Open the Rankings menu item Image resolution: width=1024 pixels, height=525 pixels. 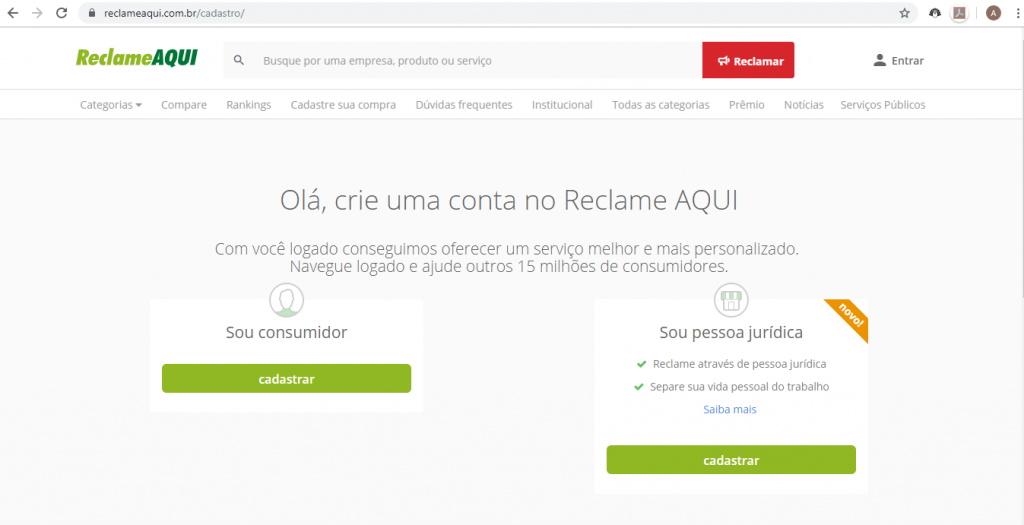click(249, 104)
